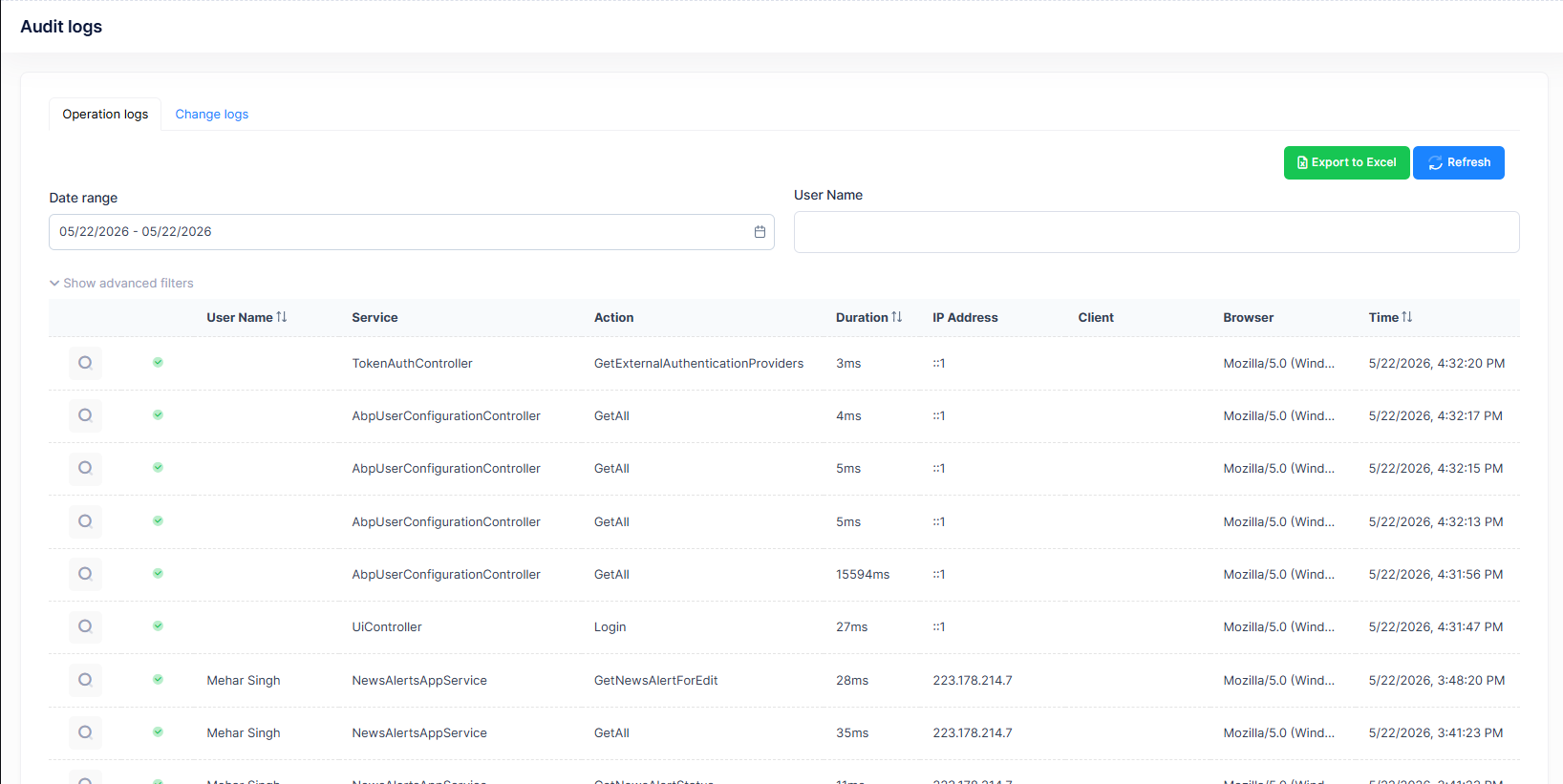
Task: Select GetExternalAuthenticationProviders action cell
Action: tap(698, 364)
